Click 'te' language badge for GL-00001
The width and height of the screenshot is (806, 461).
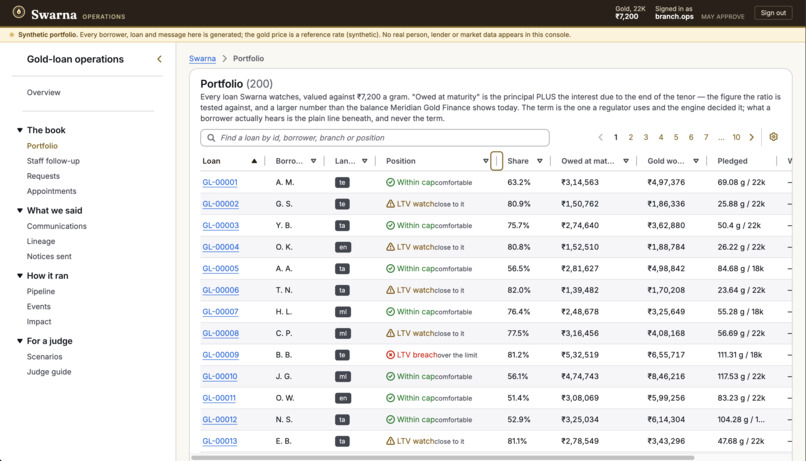pyautogui.click(x=342, y=182)
